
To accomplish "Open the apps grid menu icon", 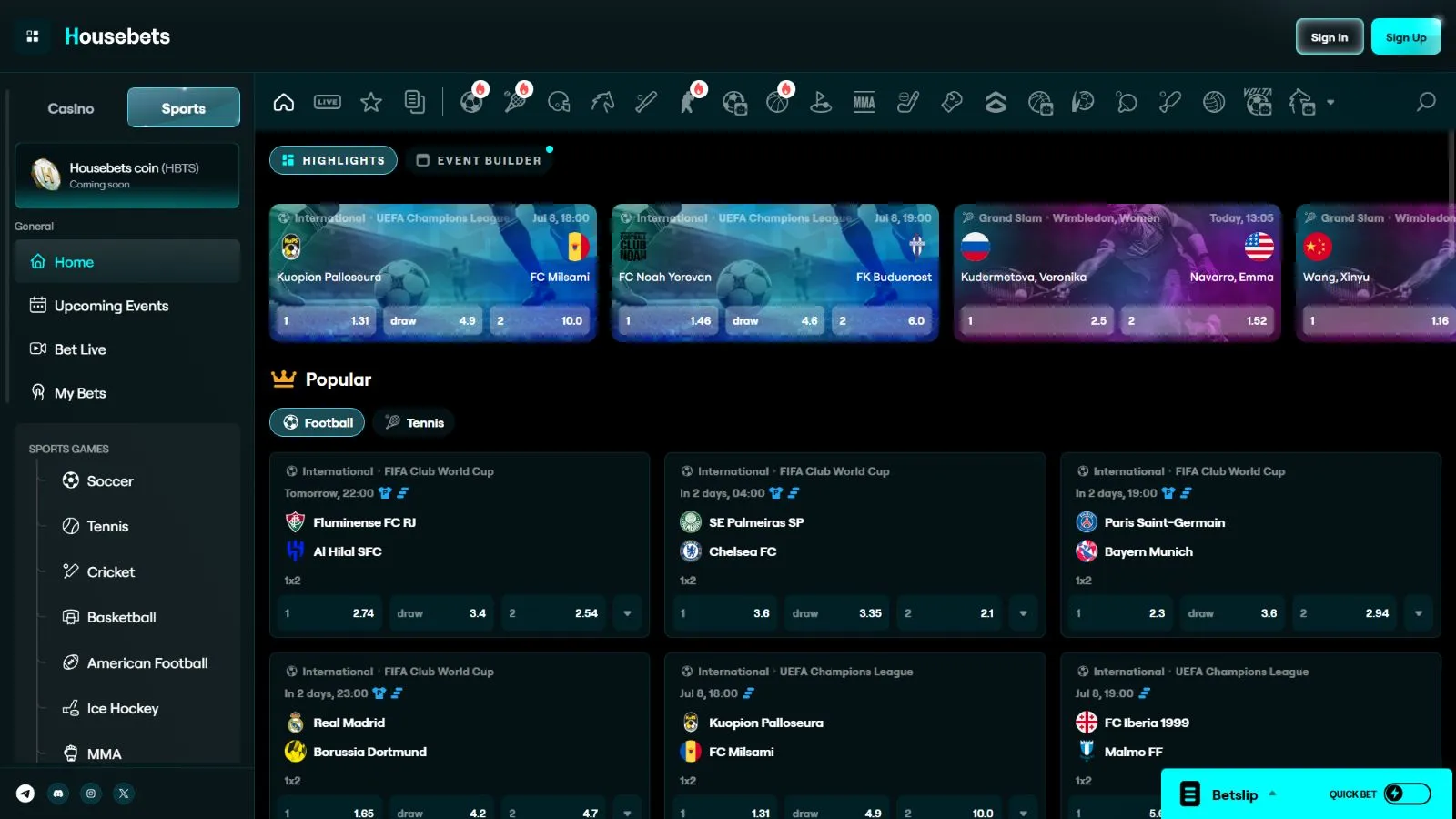I will [33, 36].
